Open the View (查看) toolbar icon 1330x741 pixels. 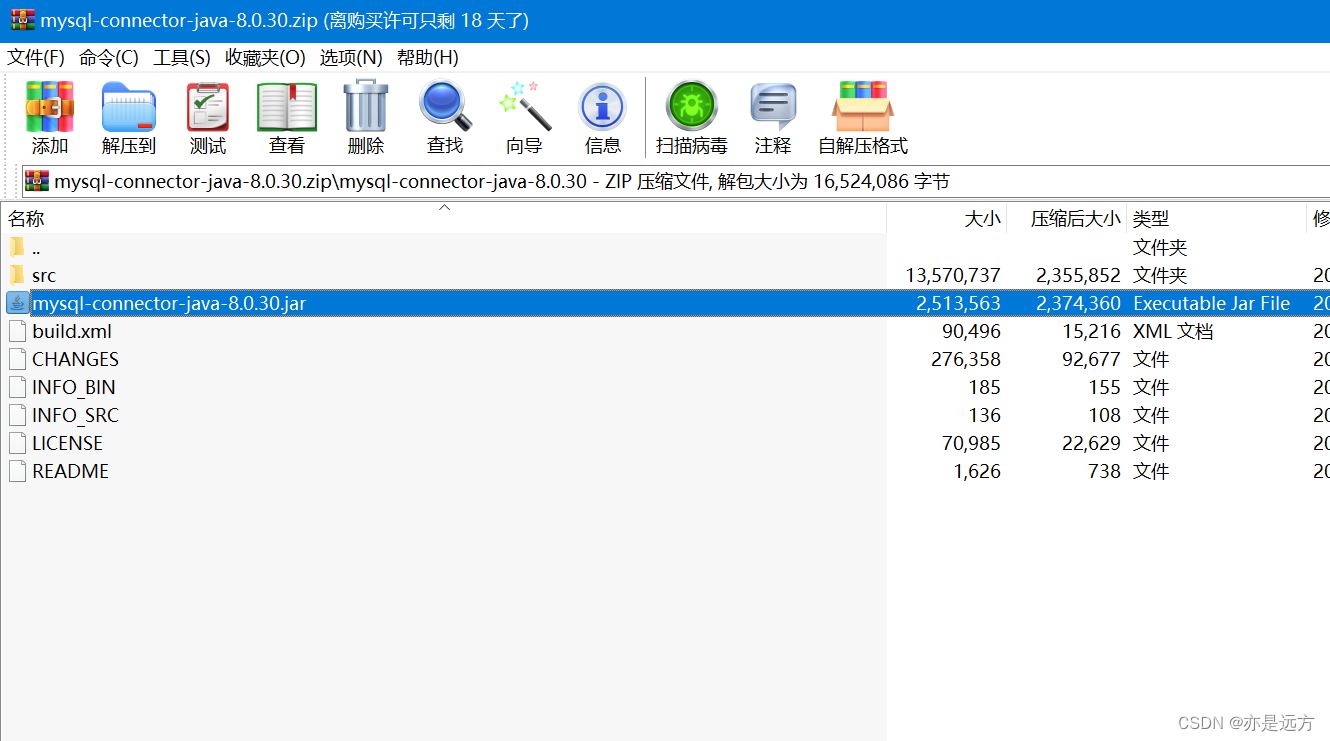pyautogui.click(x=287, y=107)
